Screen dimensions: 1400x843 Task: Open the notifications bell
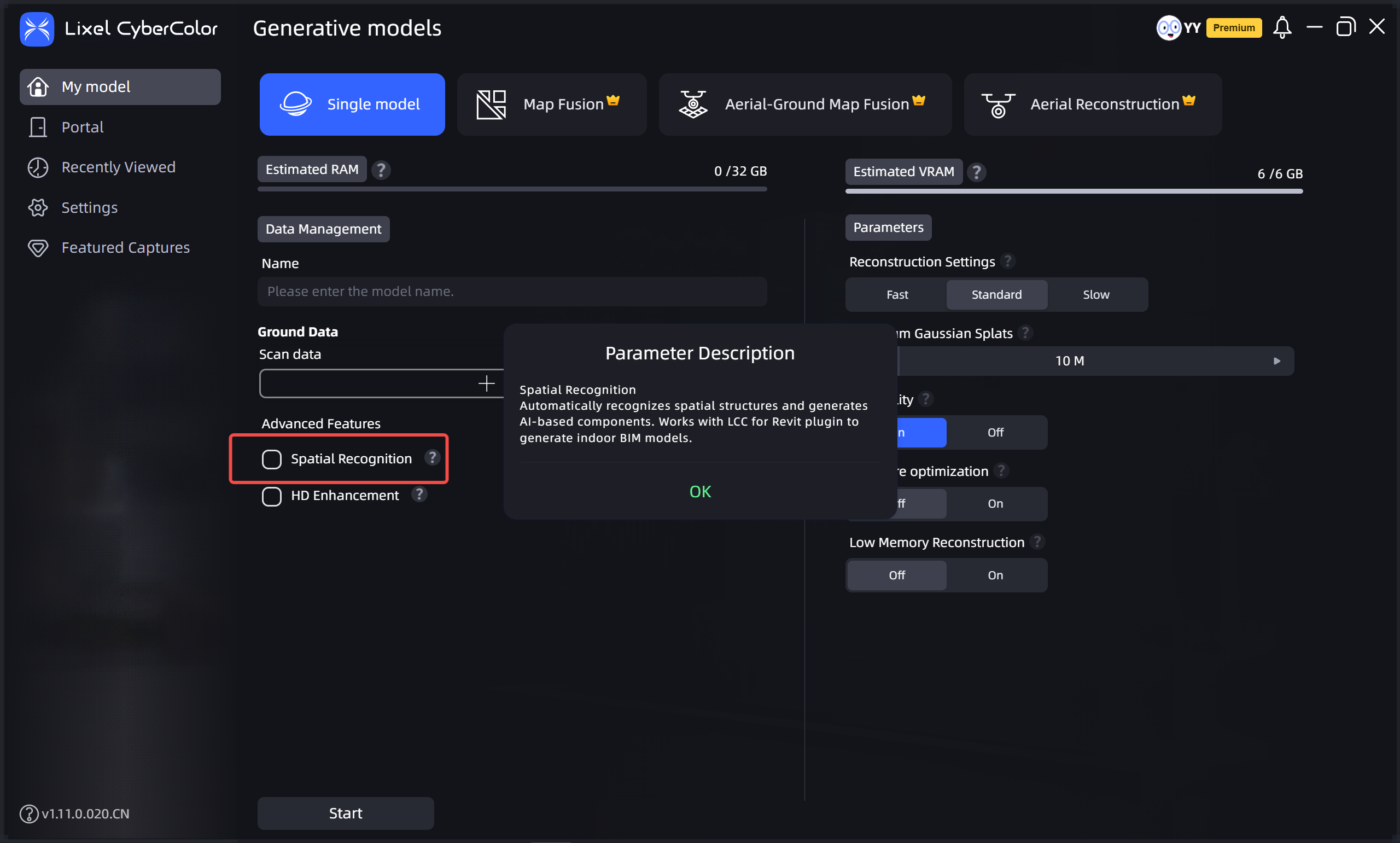(x=1282, y=27)
